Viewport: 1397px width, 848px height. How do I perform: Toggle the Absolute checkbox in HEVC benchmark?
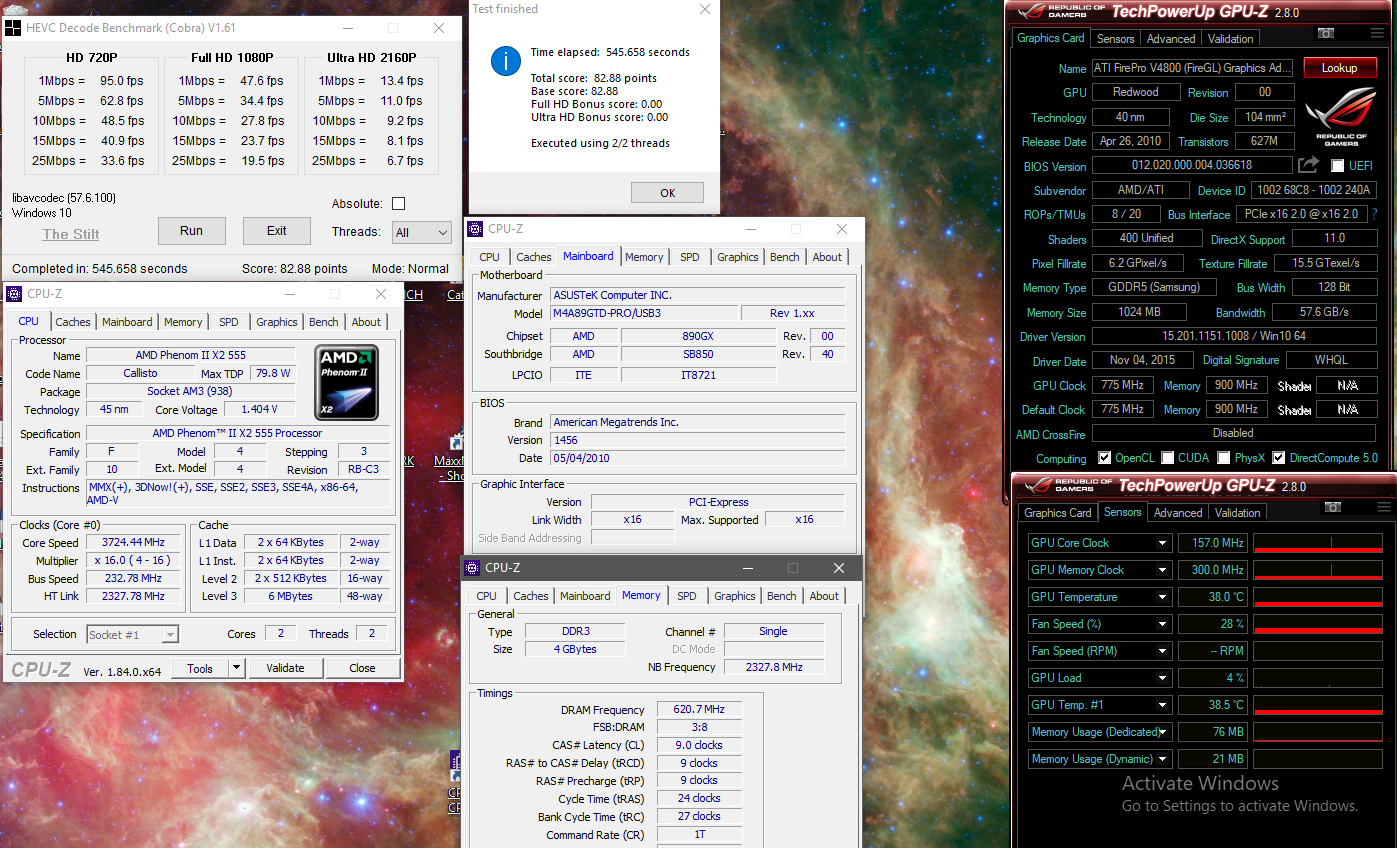[x=398, y=204]
